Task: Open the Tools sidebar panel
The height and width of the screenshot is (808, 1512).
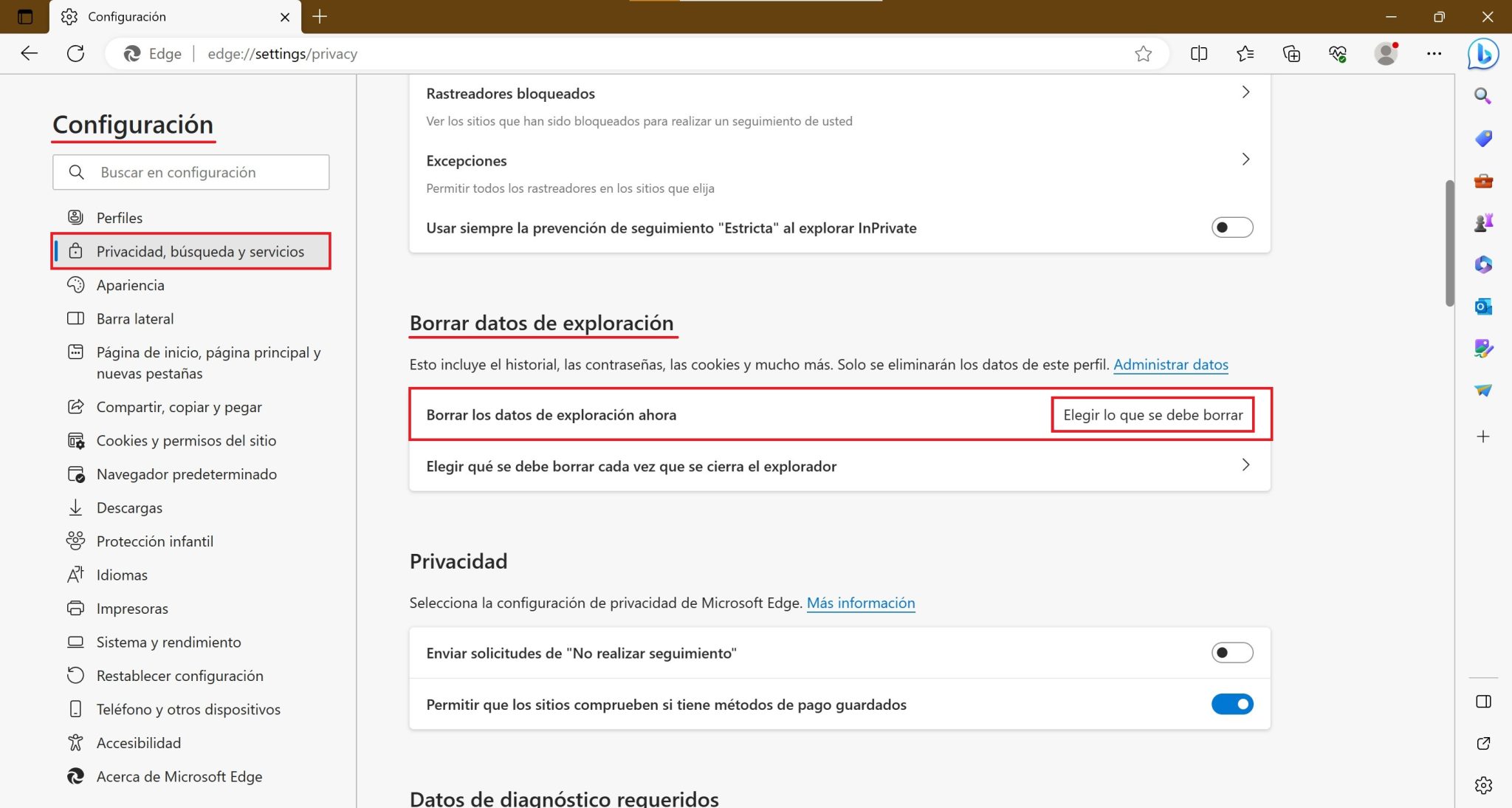Action: (x=1483, y=179)
